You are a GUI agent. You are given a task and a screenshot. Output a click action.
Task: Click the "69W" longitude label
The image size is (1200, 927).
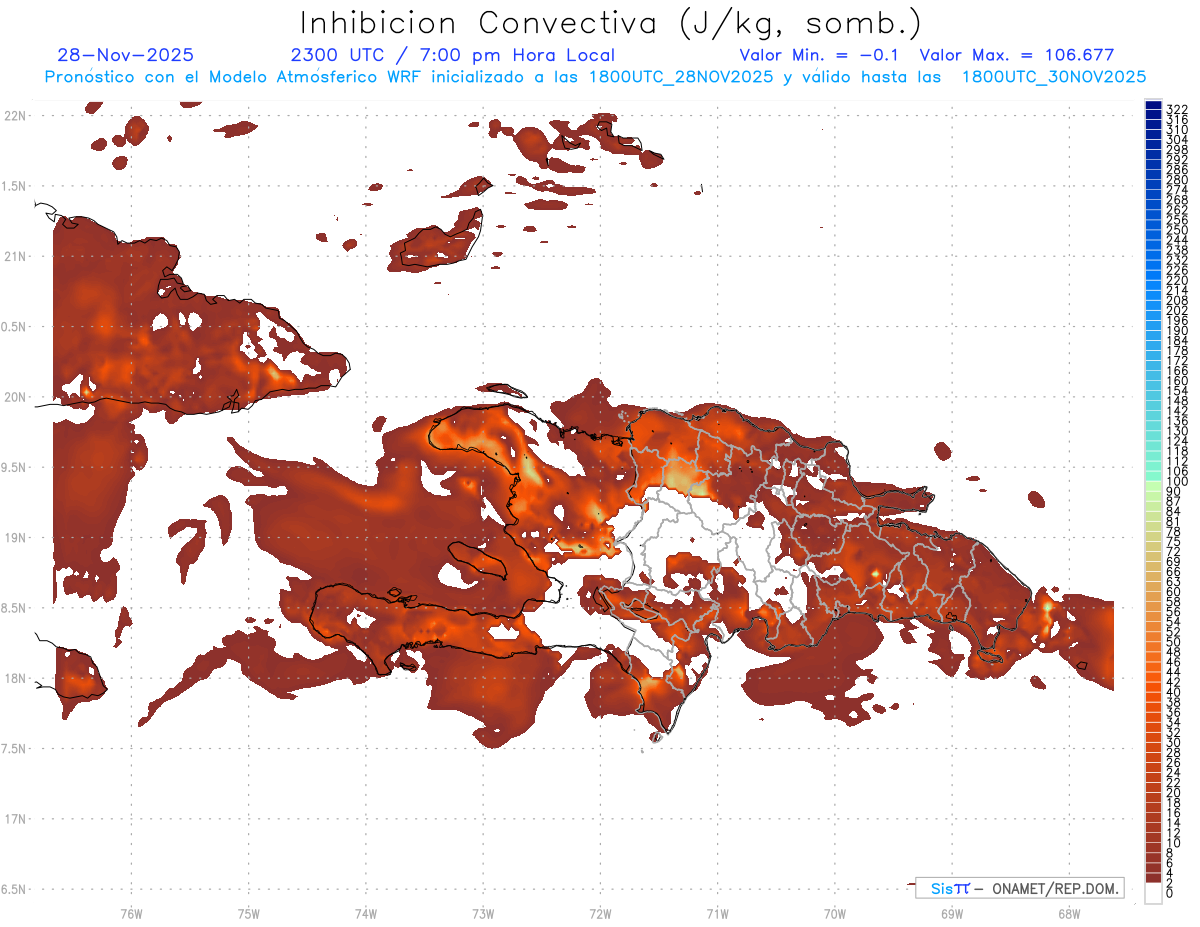point(951,913)
